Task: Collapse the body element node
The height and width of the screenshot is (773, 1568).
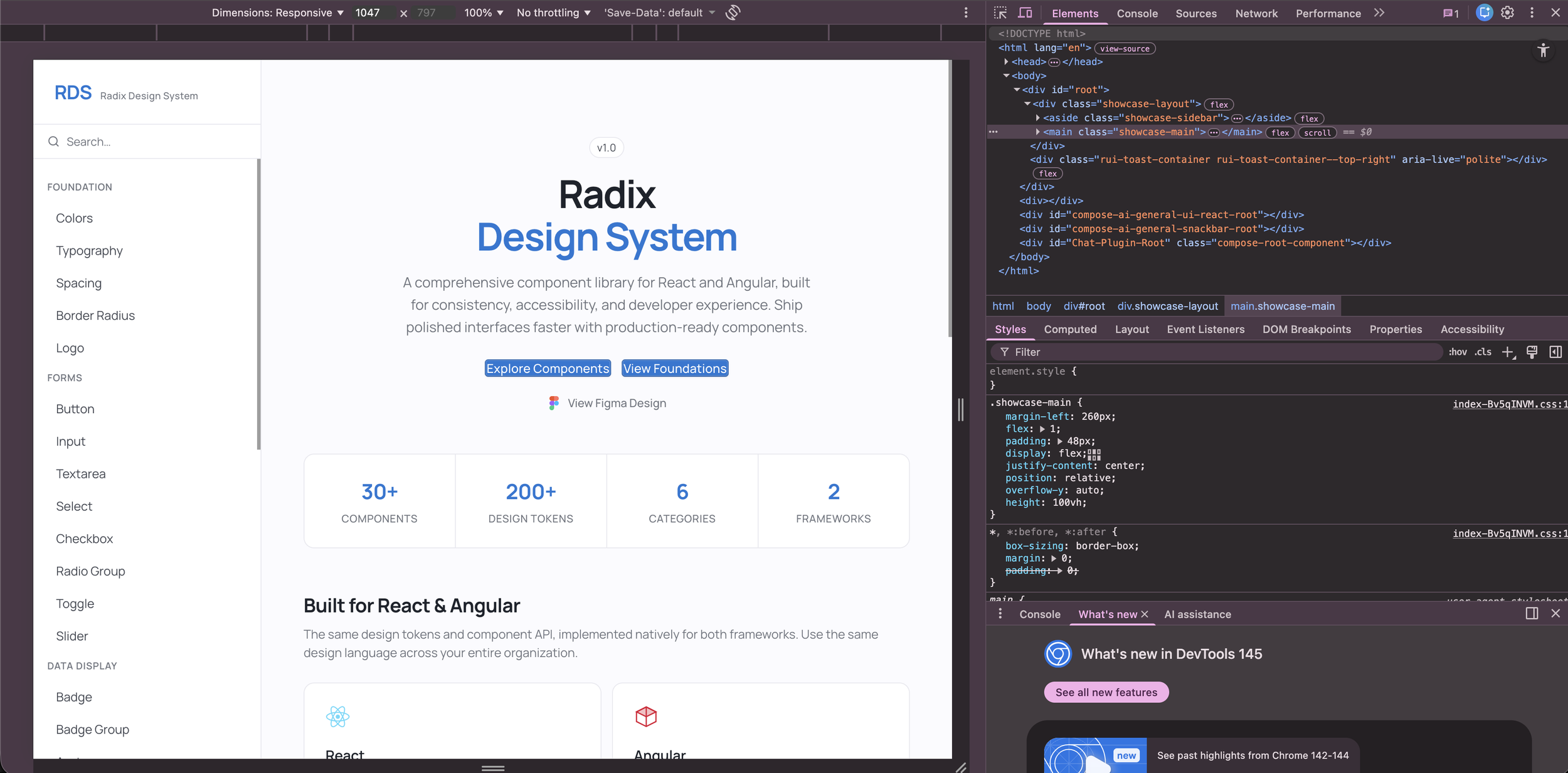Action: click(1006, 76)
